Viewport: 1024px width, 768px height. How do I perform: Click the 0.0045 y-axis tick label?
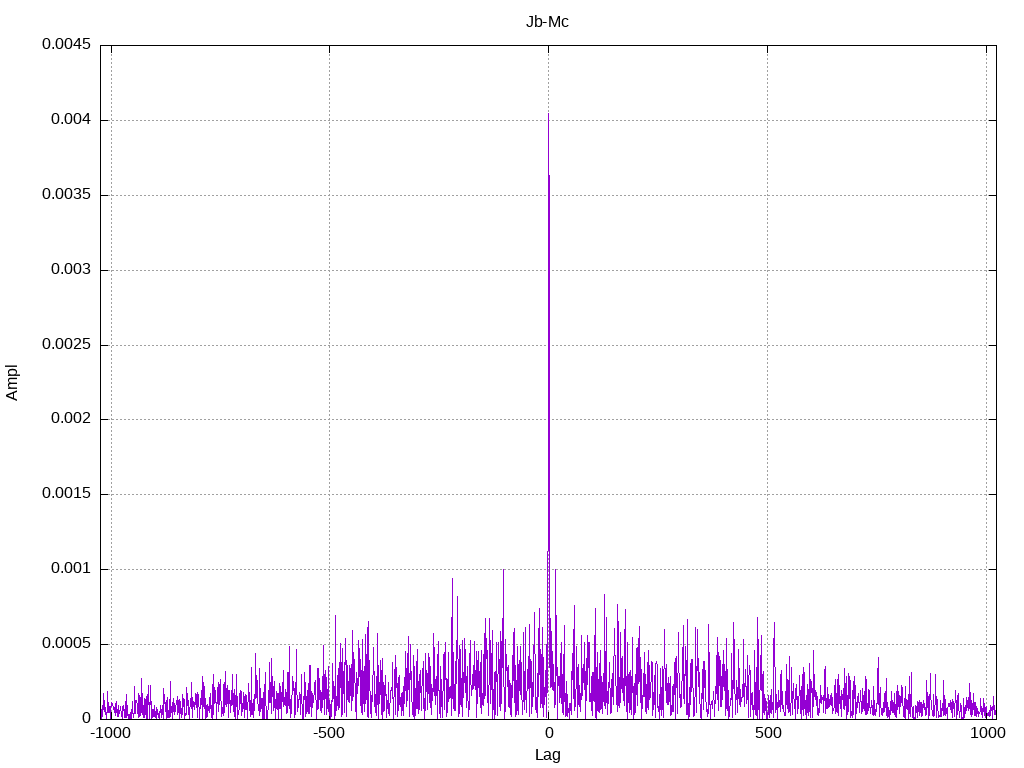coord(66,45)
